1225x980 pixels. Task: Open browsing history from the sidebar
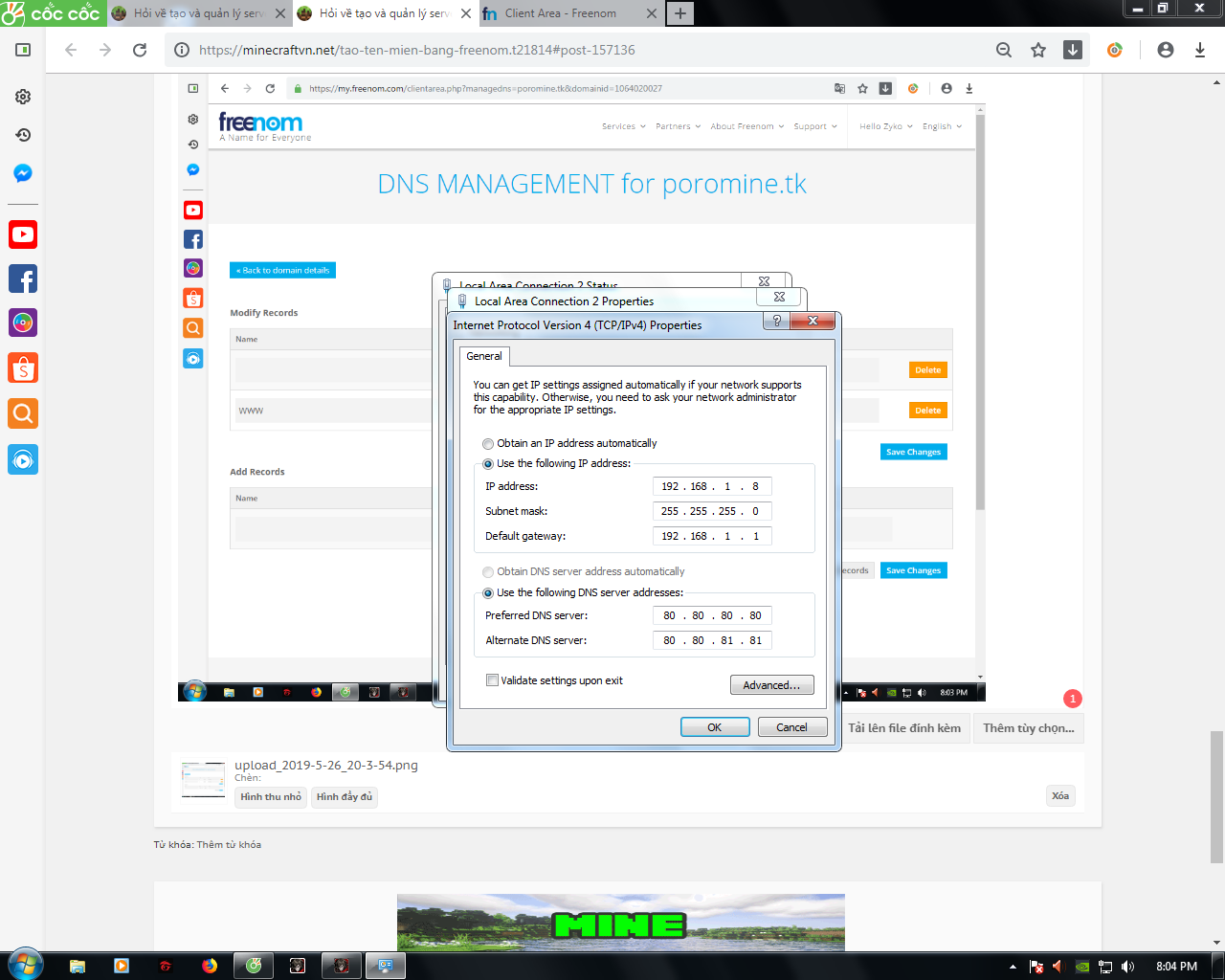(x=23, y=135)
